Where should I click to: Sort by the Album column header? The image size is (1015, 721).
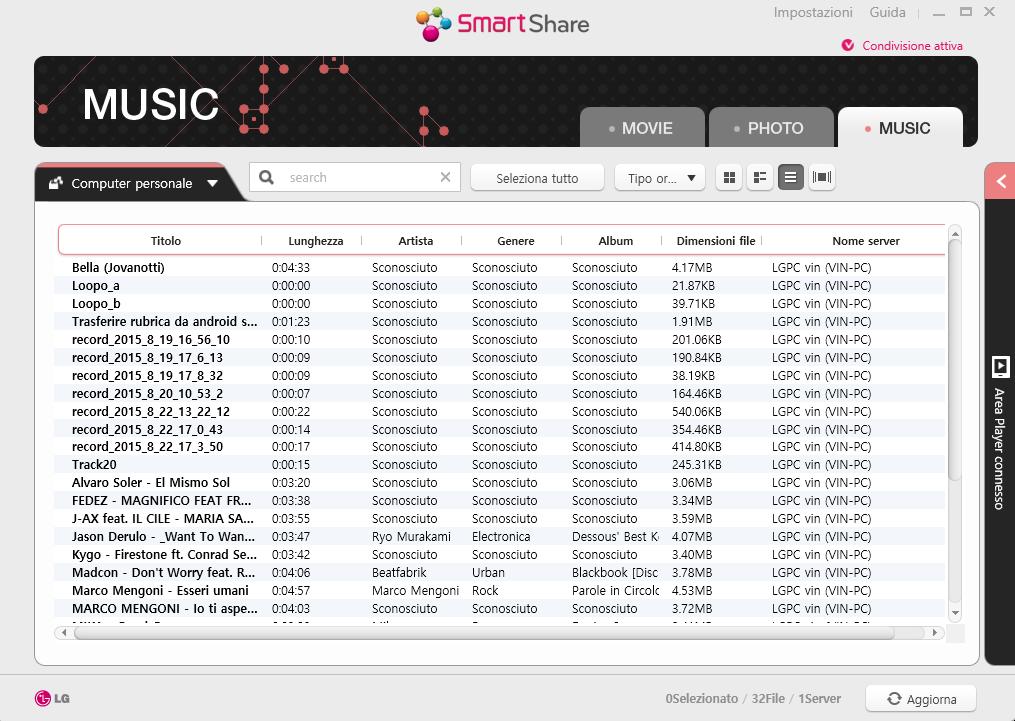[x=616, y=241]
